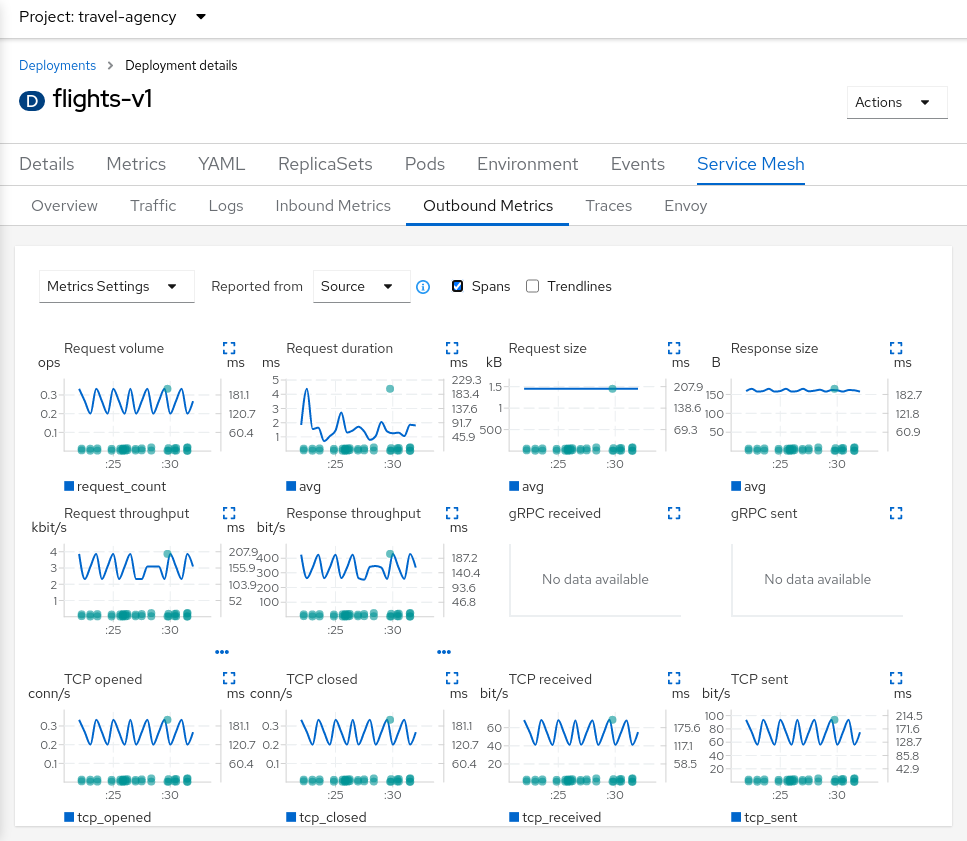Open the Pods tab
The image size is (967, 841).
point(425,164)
